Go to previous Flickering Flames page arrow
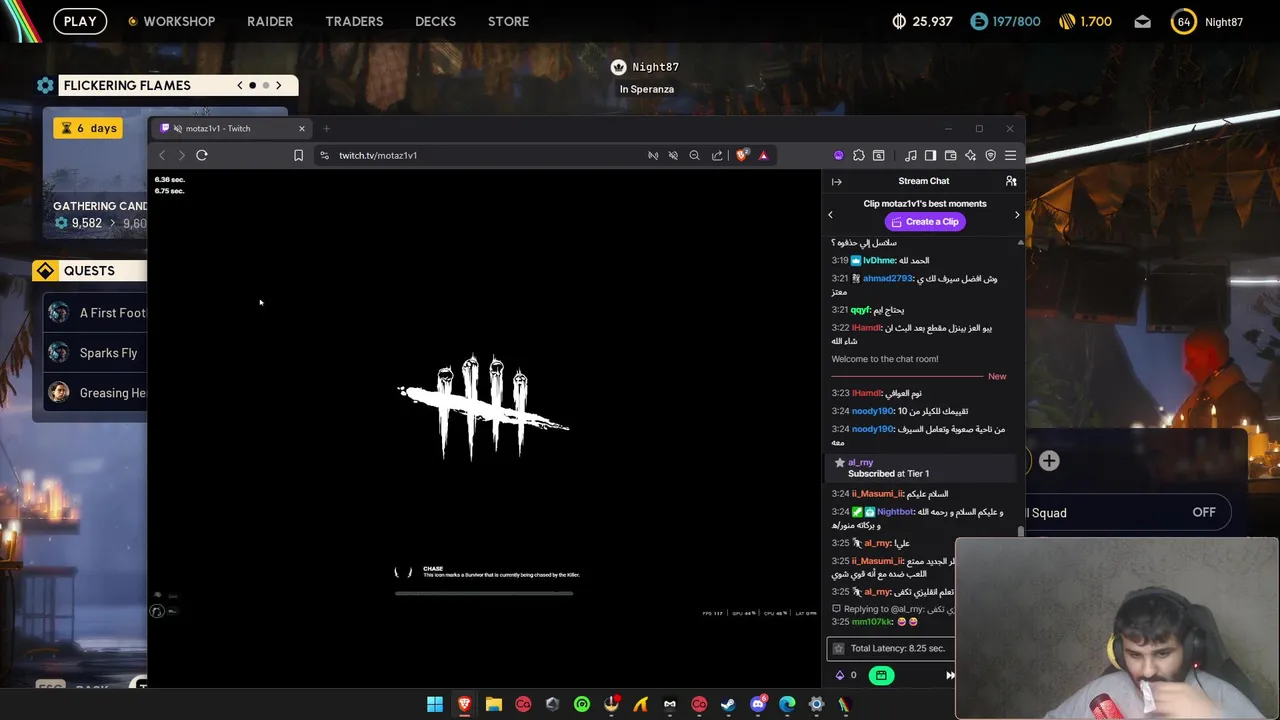 pos(240,85)
